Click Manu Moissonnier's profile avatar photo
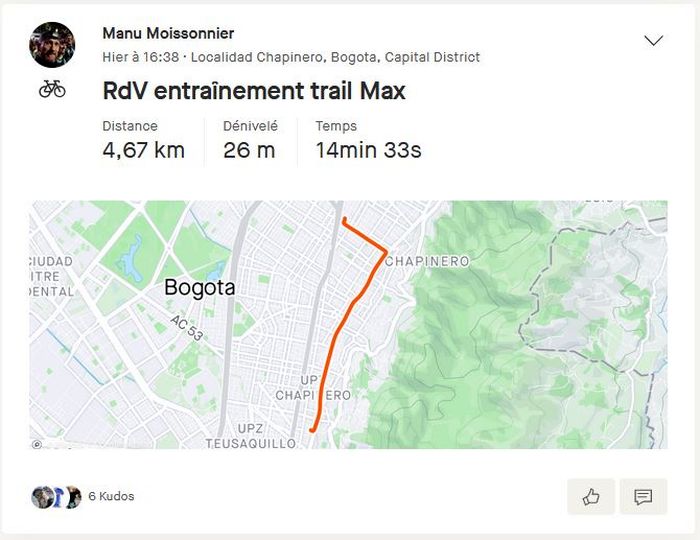This screenshot has width=700, height=540. (x=52, y=44)
